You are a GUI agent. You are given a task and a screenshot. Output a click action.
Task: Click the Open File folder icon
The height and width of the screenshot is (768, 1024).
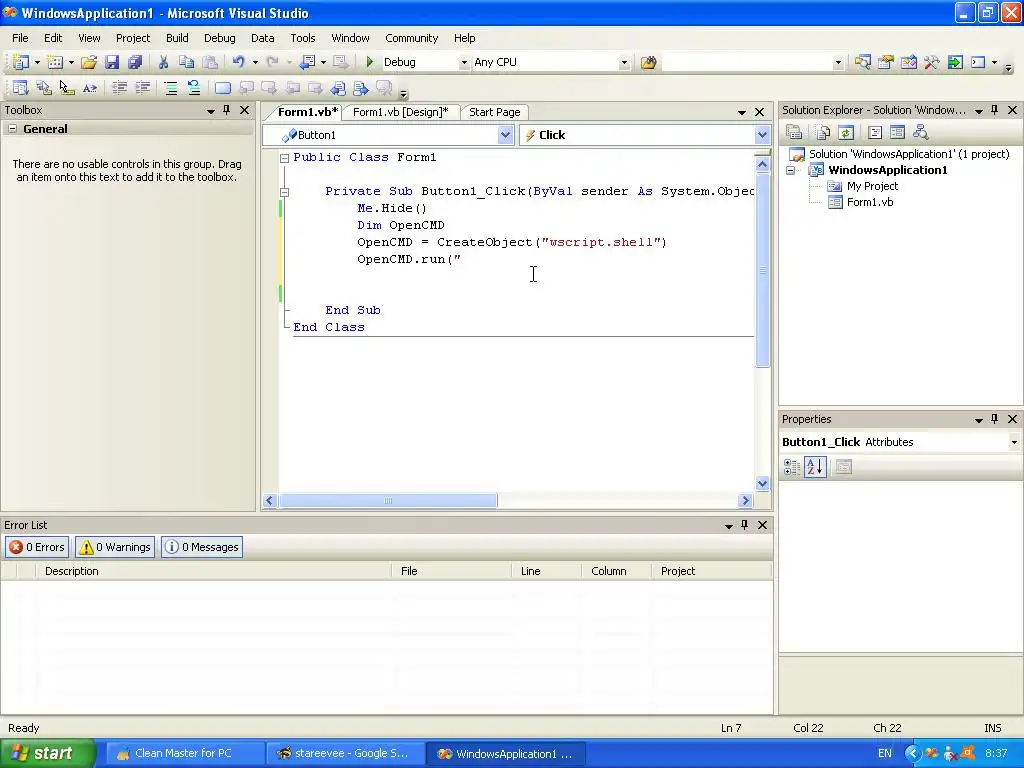tap(89, 62)
